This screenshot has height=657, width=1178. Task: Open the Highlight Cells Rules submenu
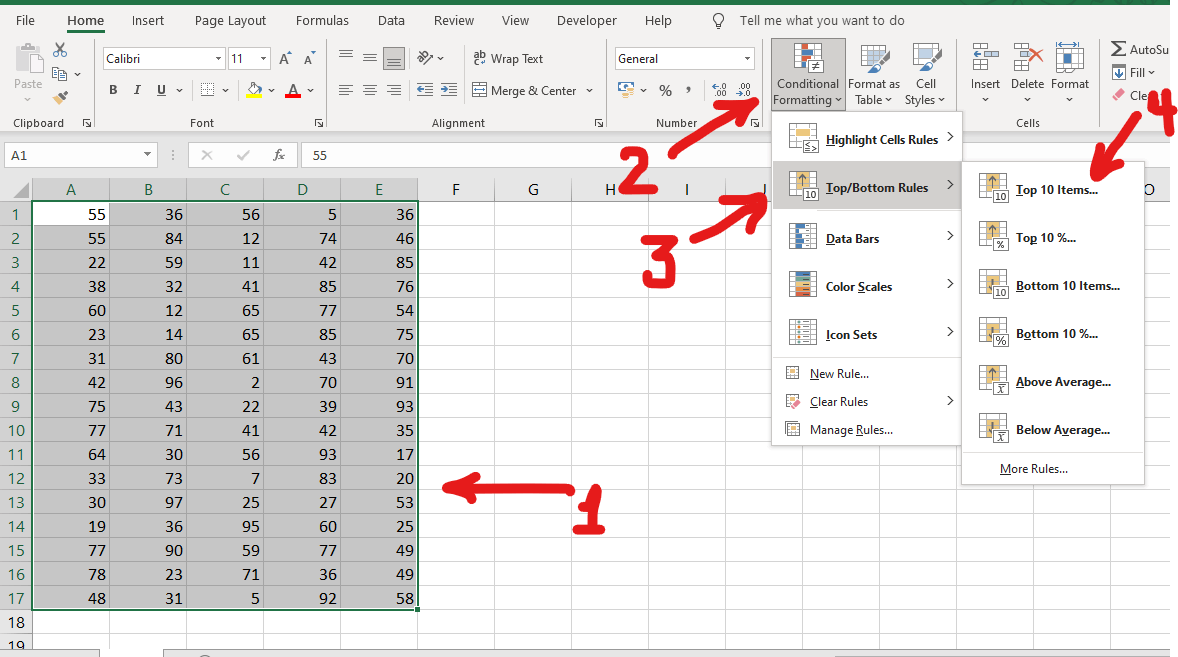click(867, 139)
